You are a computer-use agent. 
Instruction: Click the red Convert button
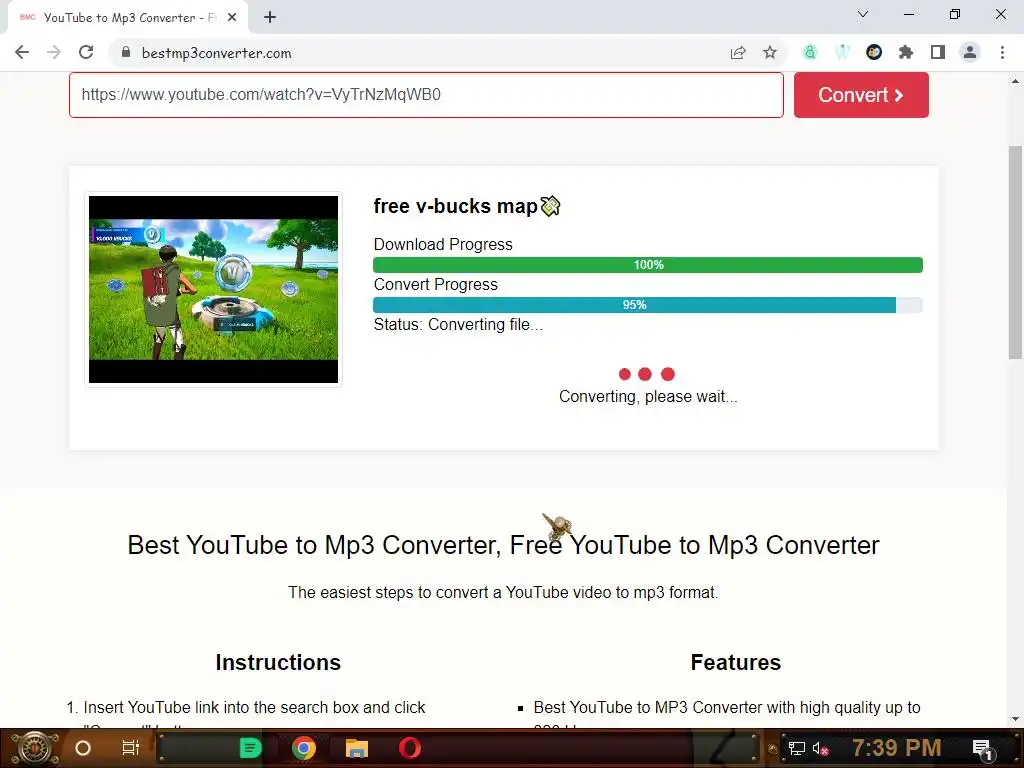coord(861,95)
